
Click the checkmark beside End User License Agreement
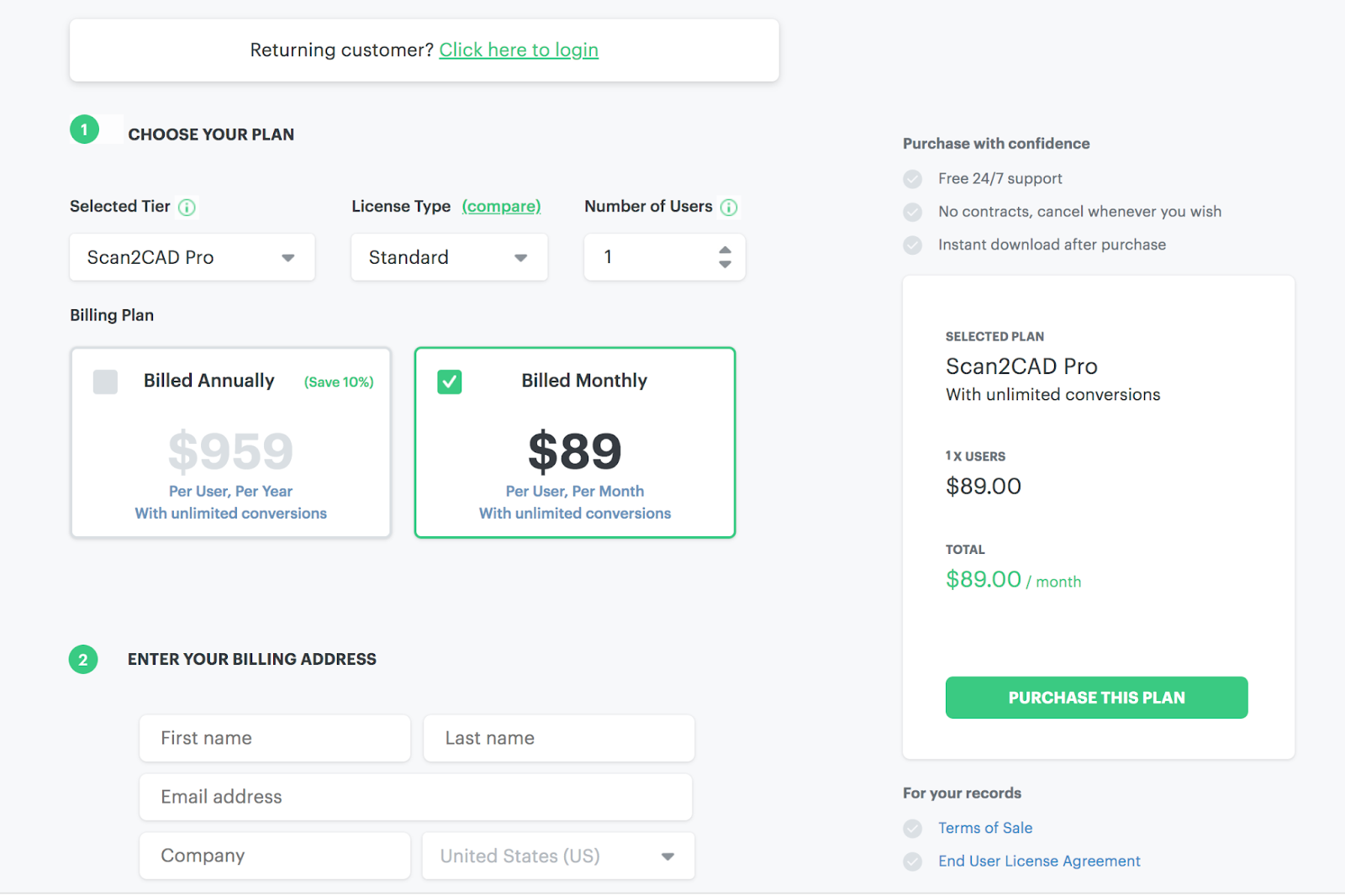(x=913, y=861)
